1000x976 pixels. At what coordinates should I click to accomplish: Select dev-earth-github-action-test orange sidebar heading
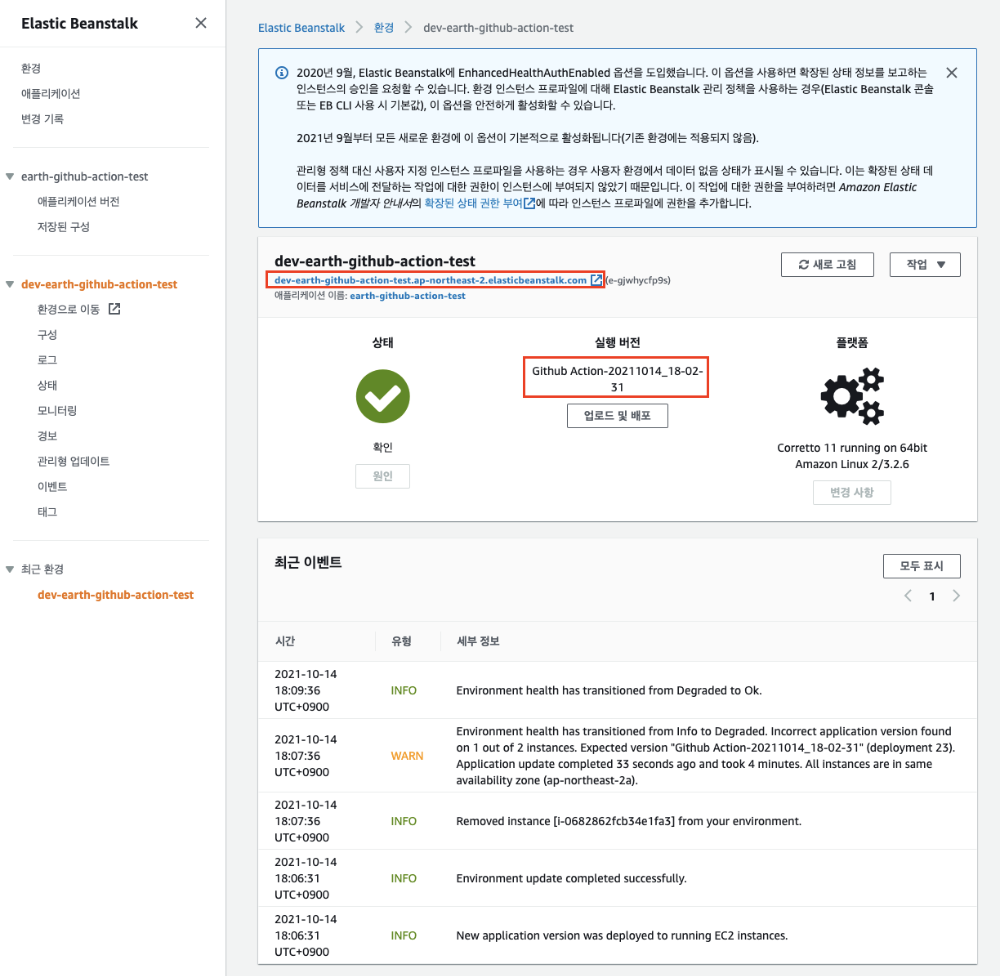click(99, 285)
